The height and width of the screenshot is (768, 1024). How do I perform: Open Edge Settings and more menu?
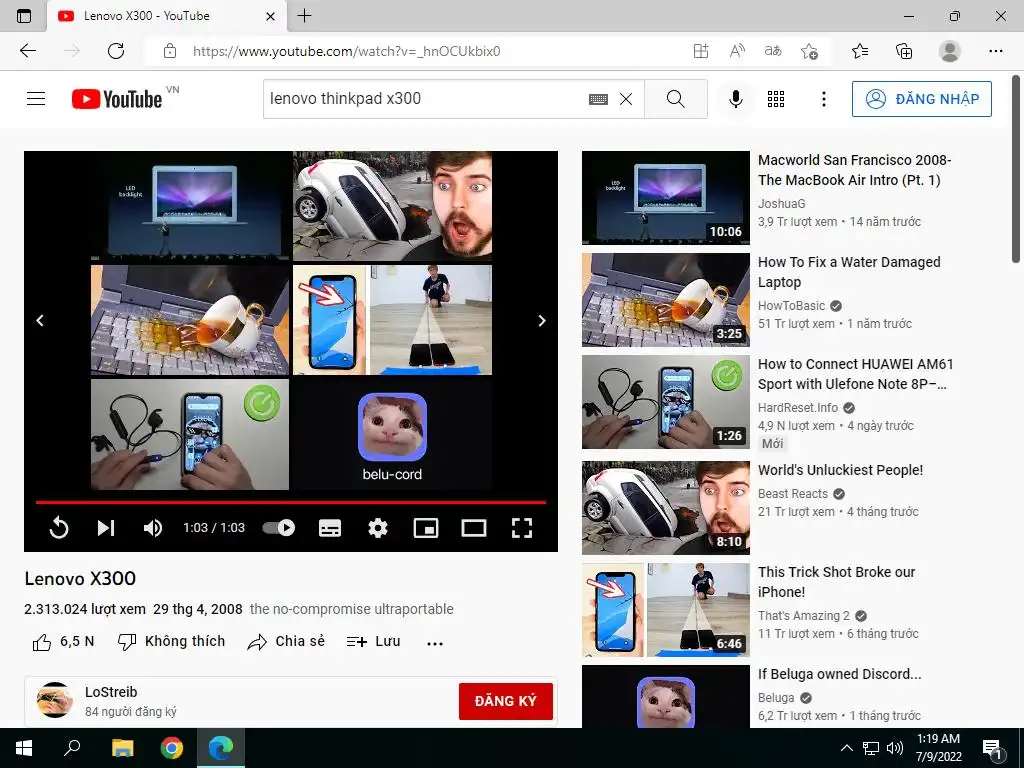(995, 51)
